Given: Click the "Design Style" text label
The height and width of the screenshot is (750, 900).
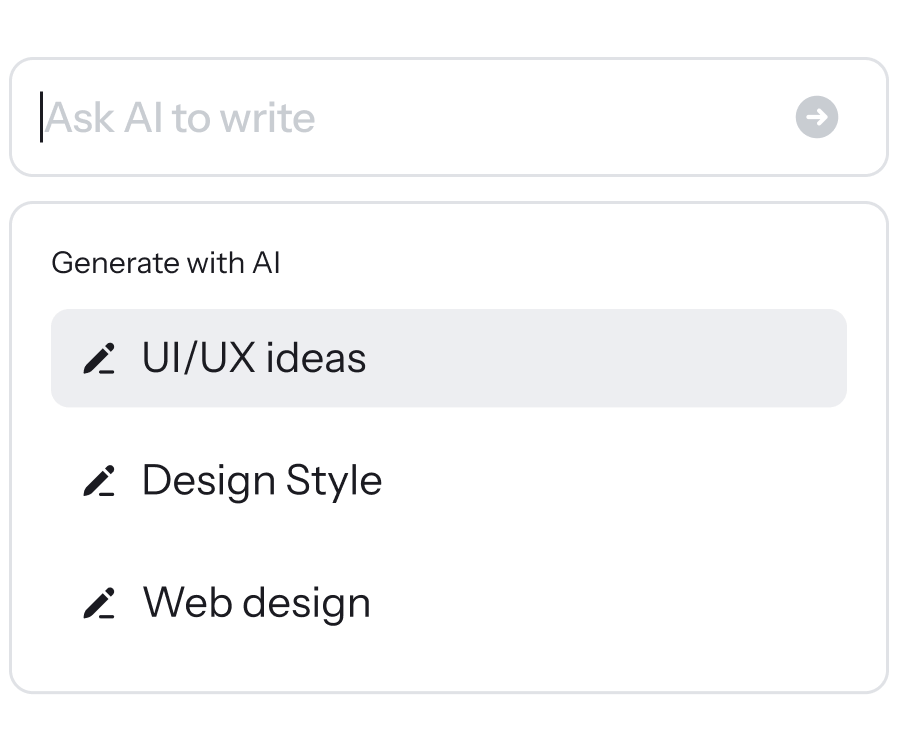Looking at the screenshot, I should tap(262, 481).
